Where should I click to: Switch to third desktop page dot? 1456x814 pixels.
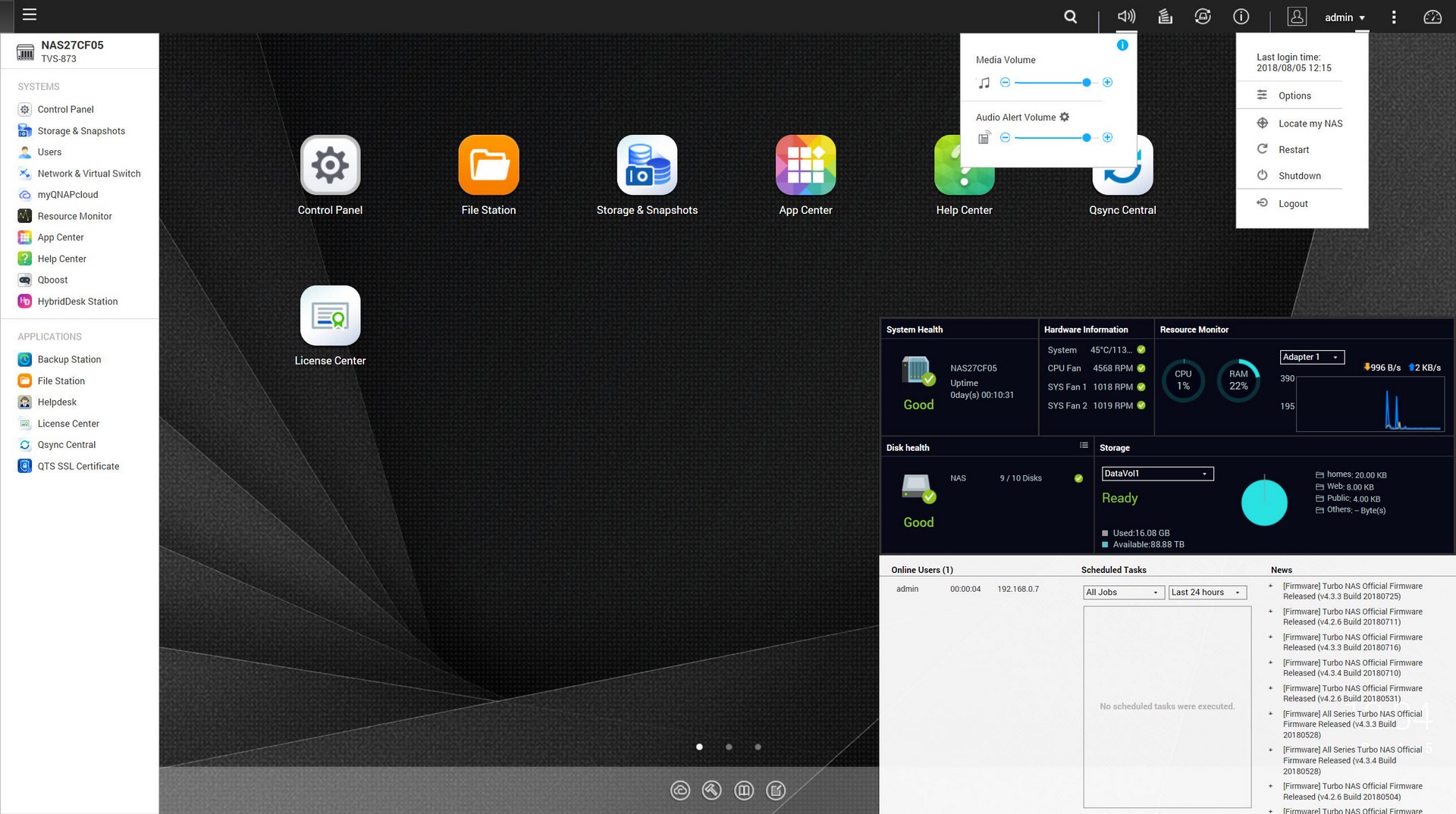point(758,747)
